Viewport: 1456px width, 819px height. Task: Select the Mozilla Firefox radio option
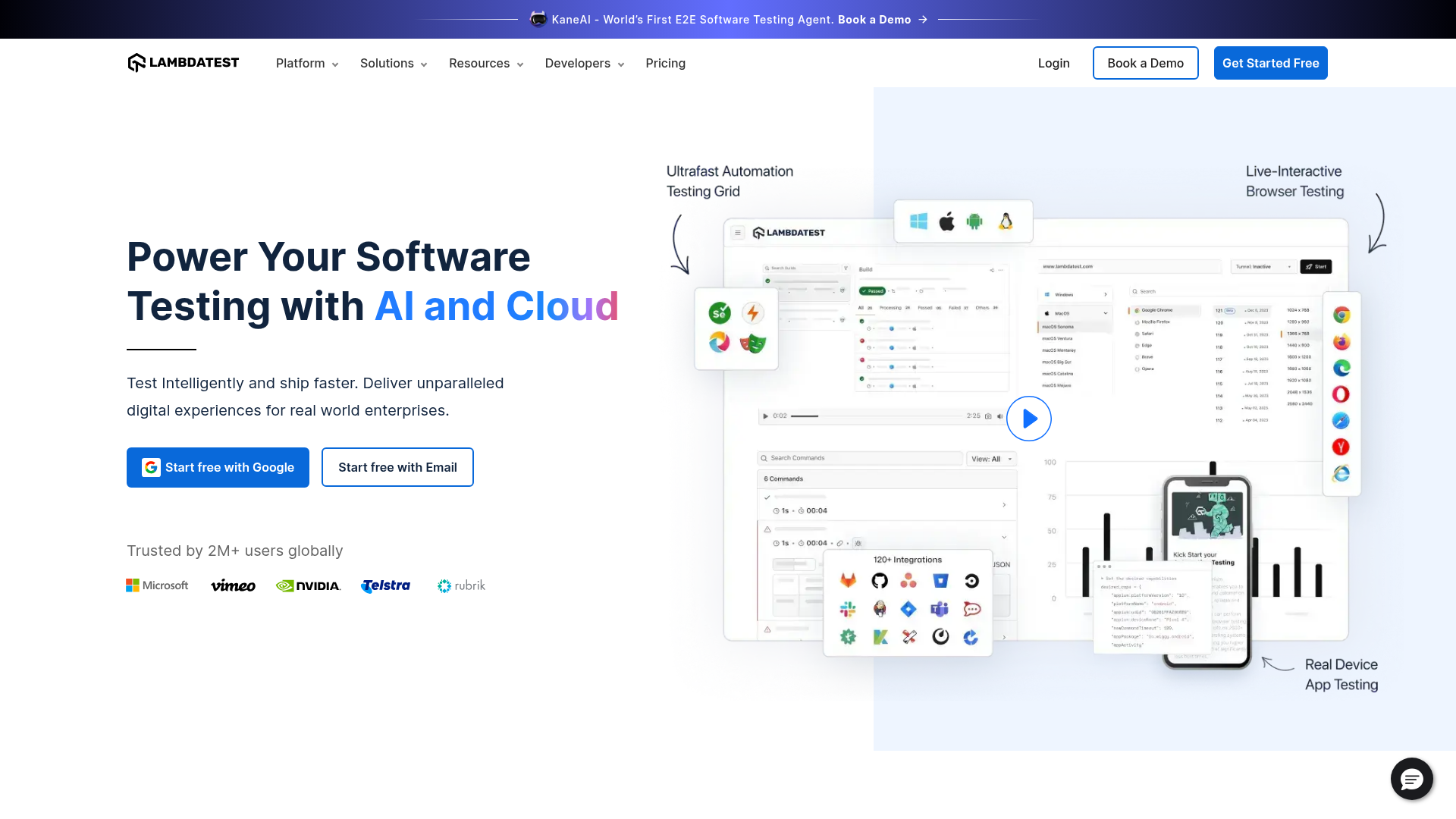[x=1137, y=322]
